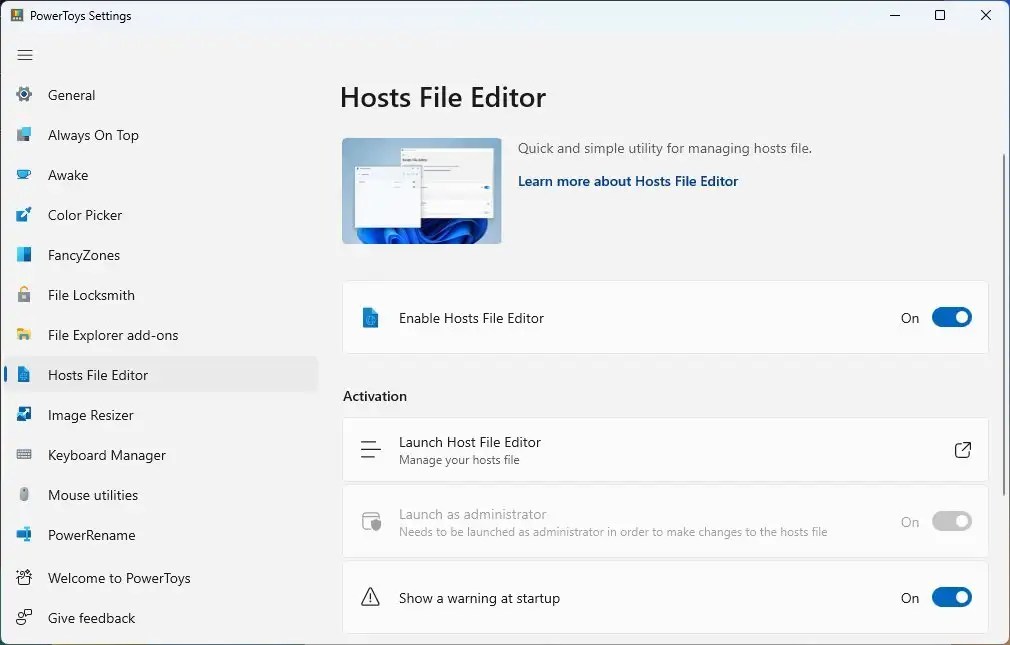Select the Image Resizer sidebar icon
The width and height of the screenshot is (1010, 645).
coord(24,415)
